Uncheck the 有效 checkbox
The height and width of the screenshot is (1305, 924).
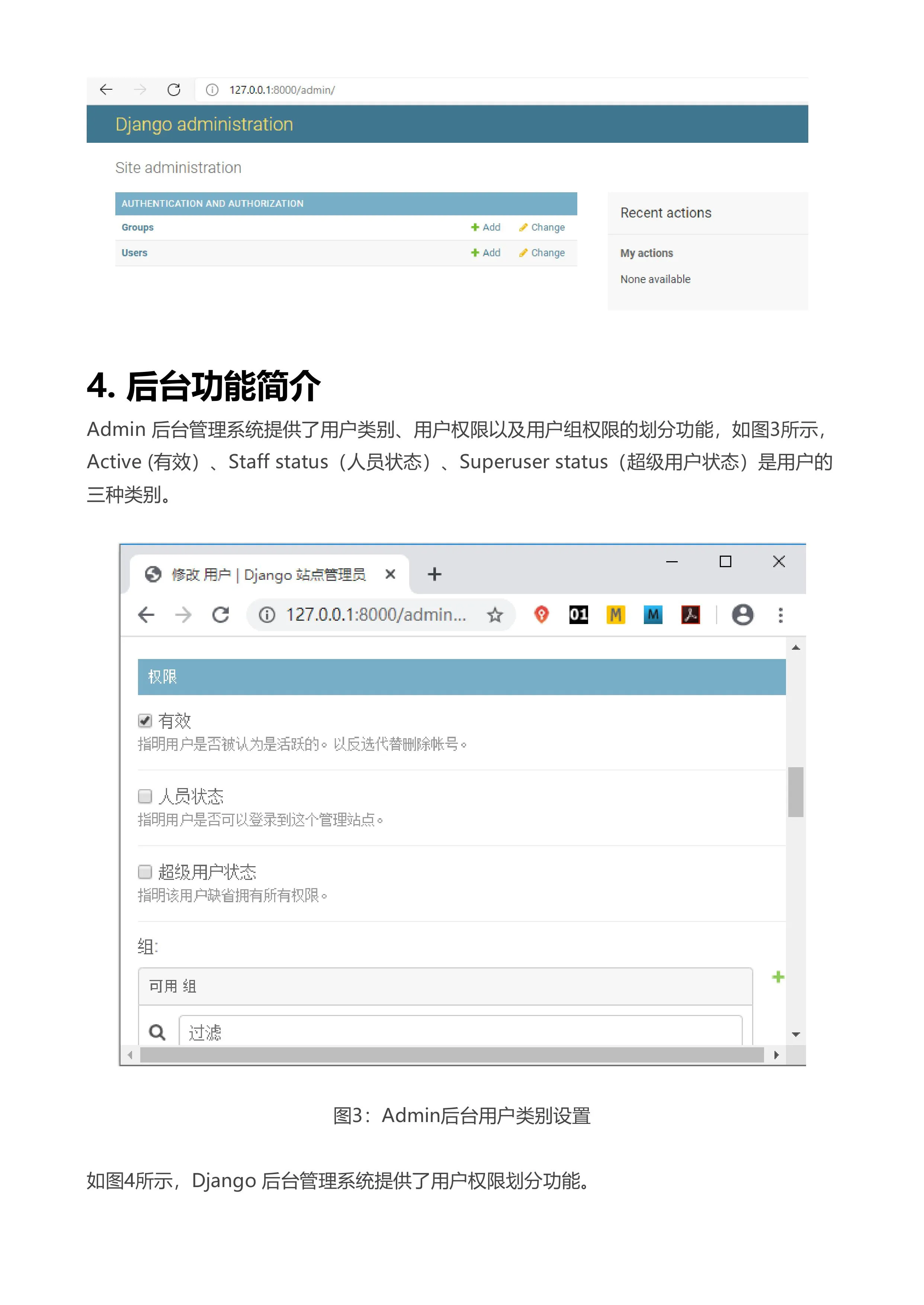145,720
